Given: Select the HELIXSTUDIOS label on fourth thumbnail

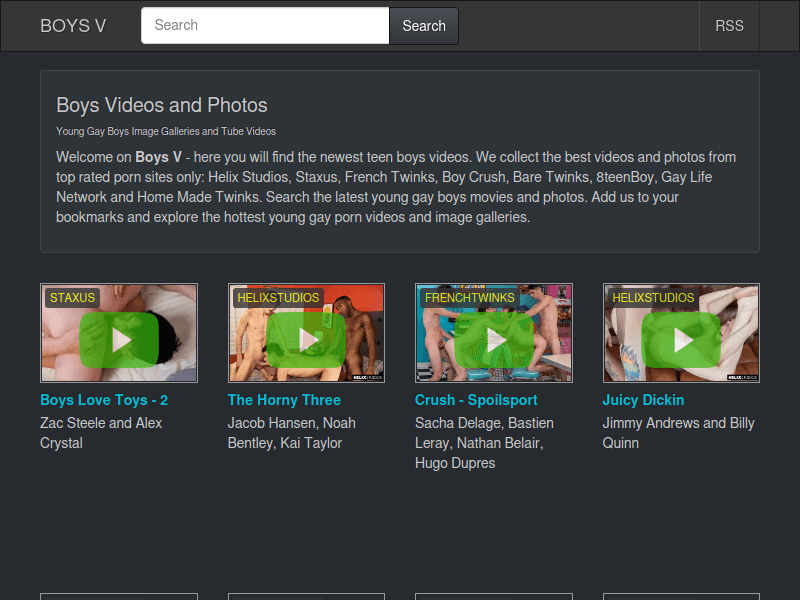Looking at the screenshot, I should pyautogui.click(x=653, y=298).
